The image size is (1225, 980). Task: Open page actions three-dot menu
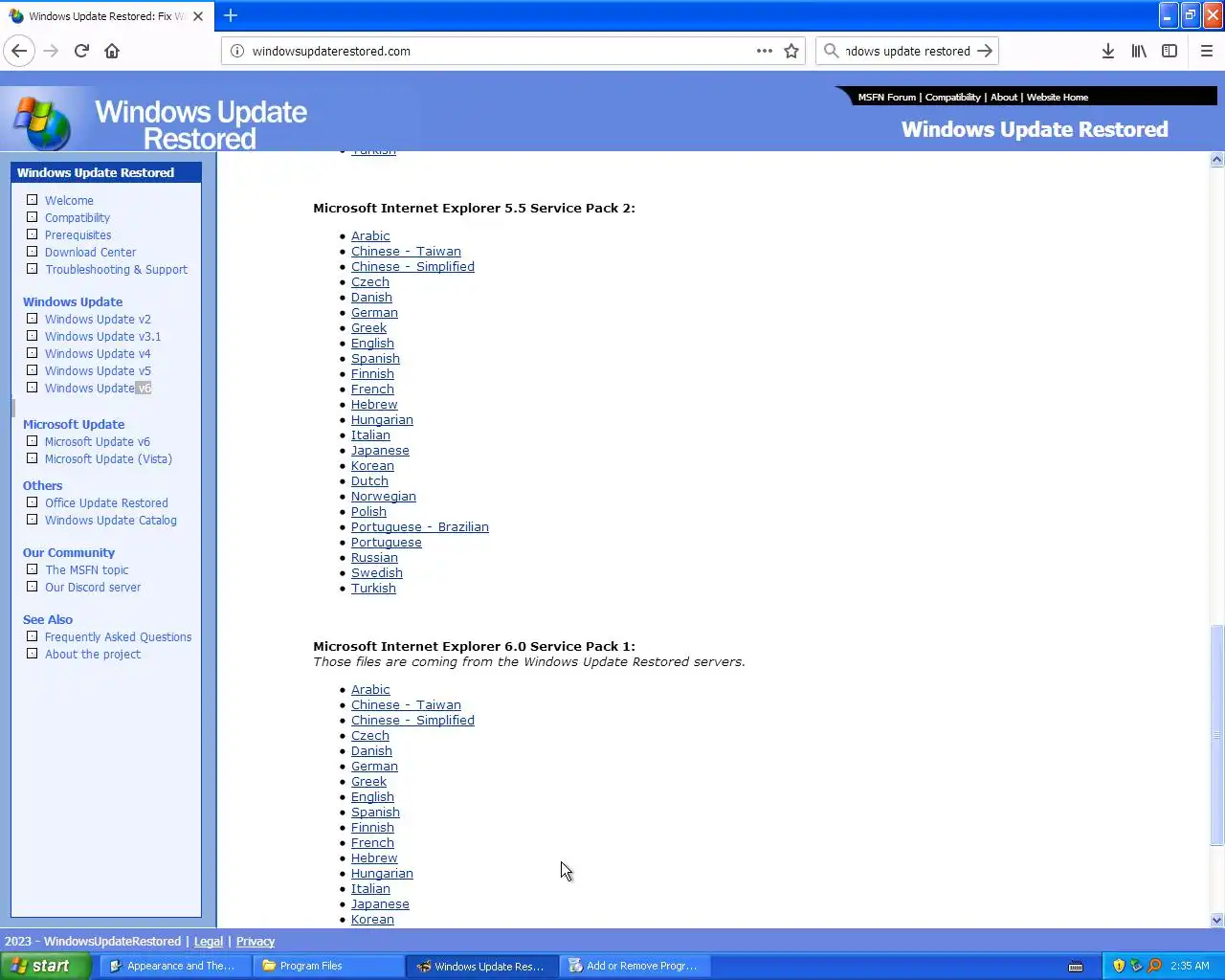[x=764, y=51]
